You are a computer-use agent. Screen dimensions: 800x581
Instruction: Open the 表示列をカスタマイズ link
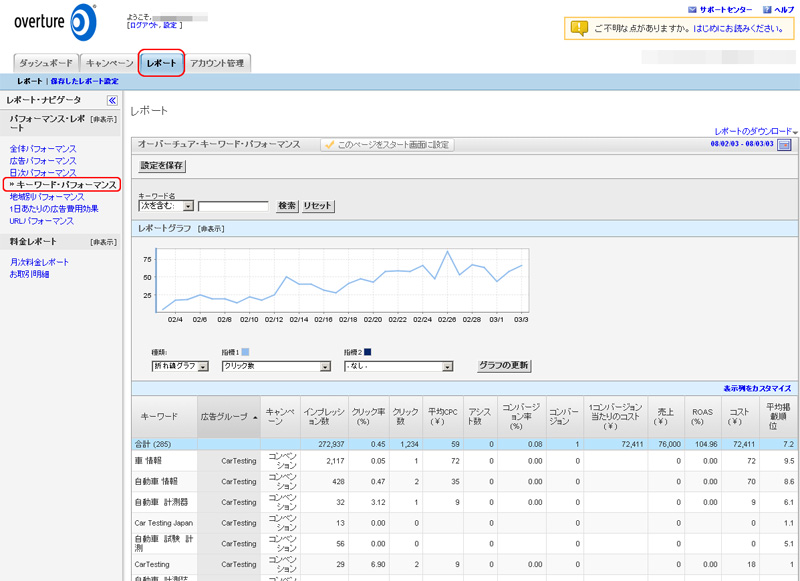757,388
